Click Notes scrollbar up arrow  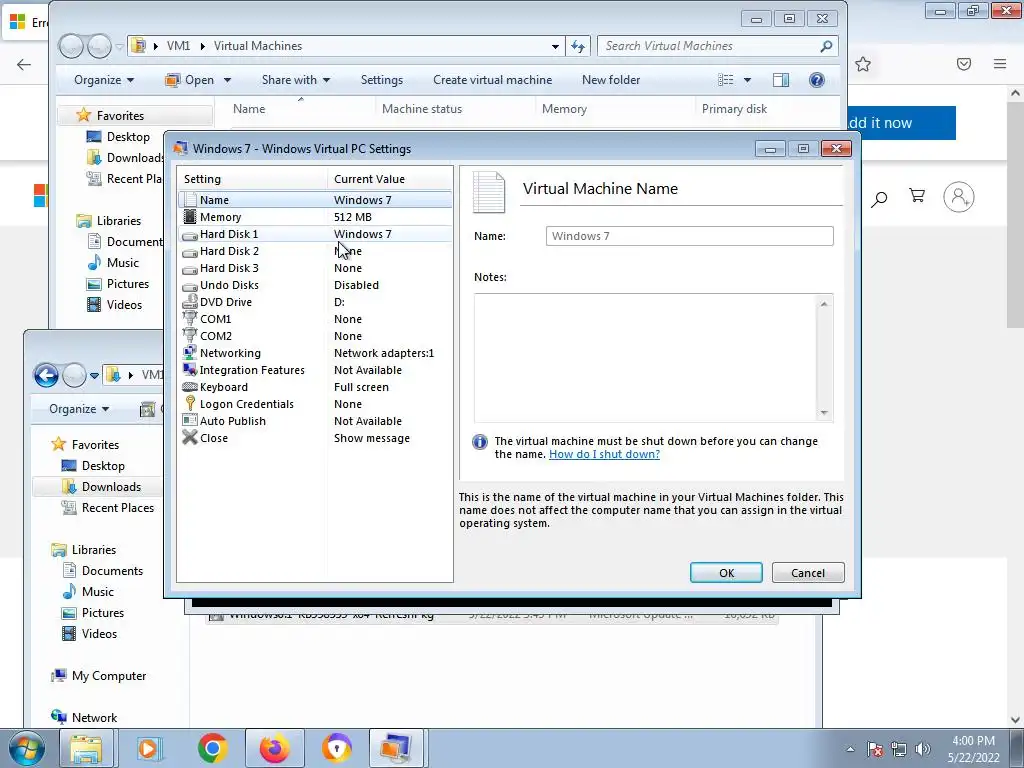[824, 304]
